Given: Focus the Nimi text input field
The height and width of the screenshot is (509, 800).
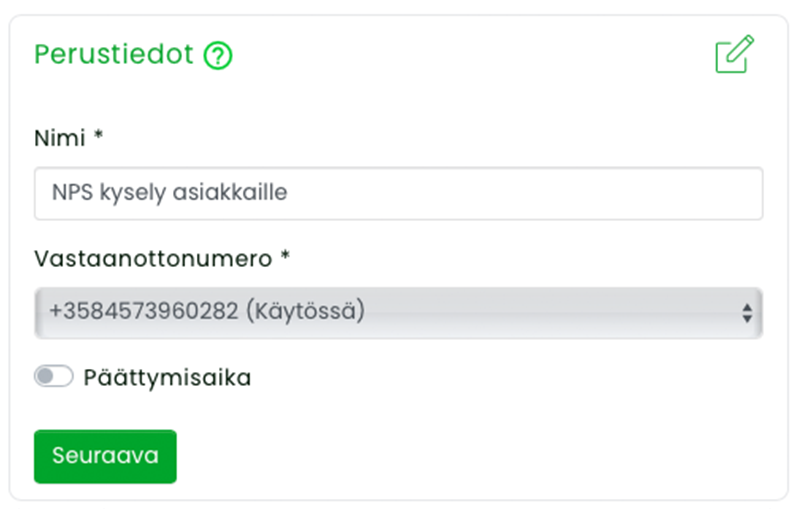Looking at the screenshot, I should (398, 193).
